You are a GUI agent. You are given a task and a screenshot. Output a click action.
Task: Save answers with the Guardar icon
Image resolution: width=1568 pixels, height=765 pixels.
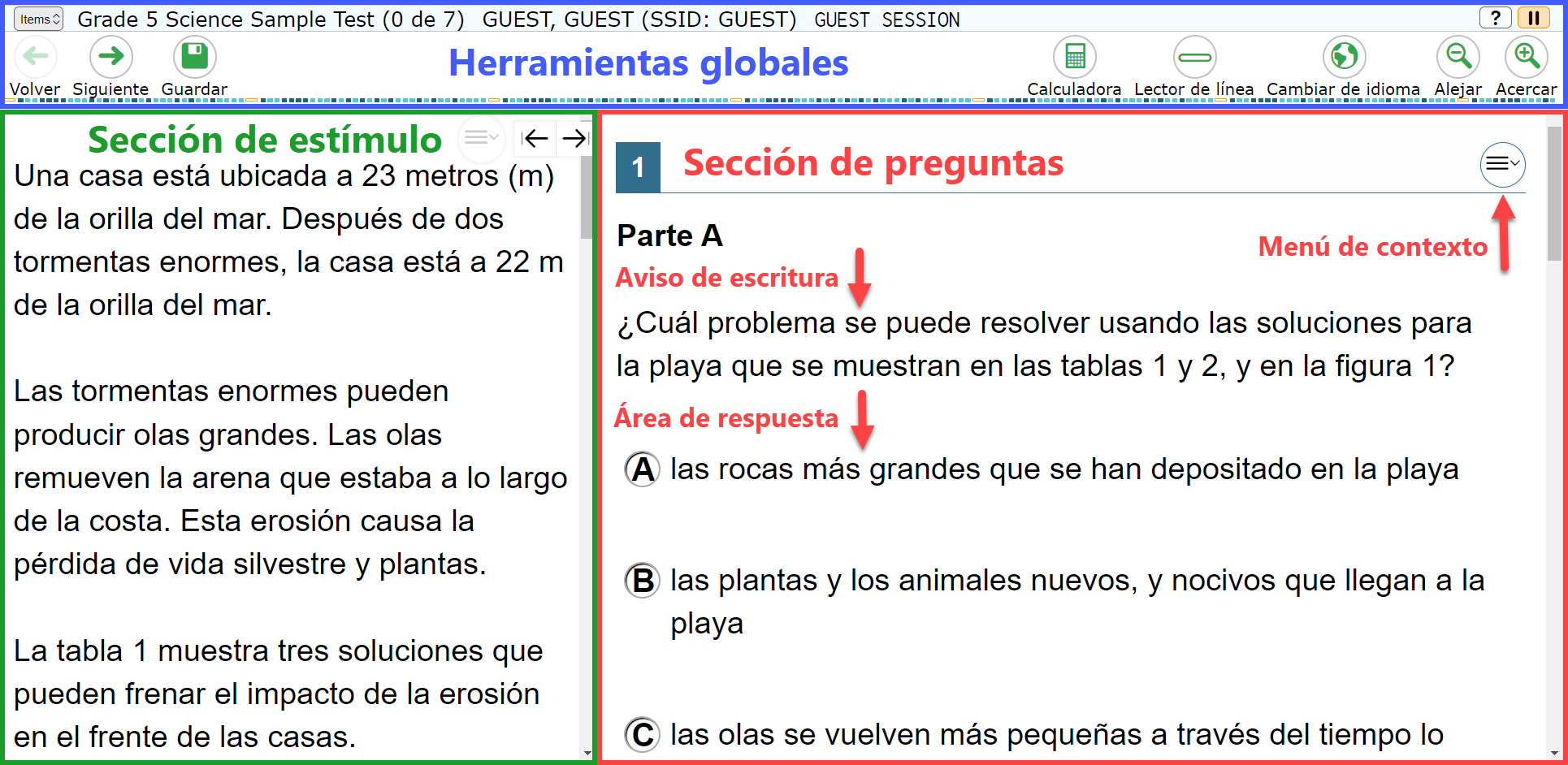tap(194, 56)
